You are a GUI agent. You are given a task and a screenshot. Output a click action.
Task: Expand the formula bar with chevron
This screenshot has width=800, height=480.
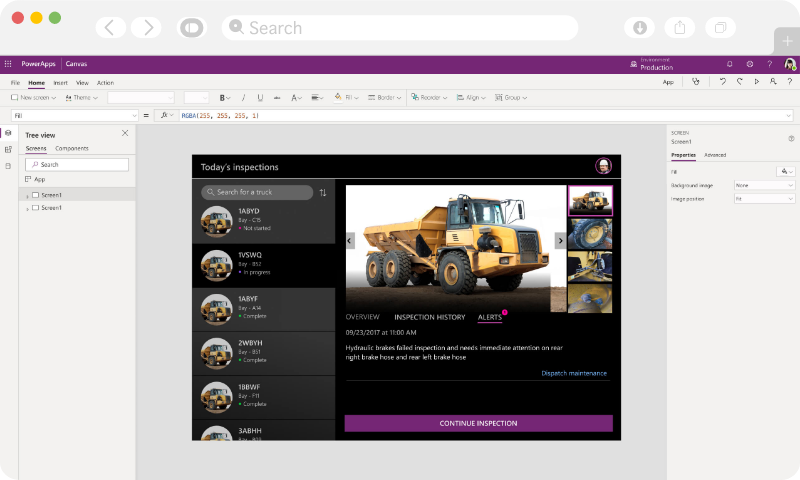click(x=788, y=116)
